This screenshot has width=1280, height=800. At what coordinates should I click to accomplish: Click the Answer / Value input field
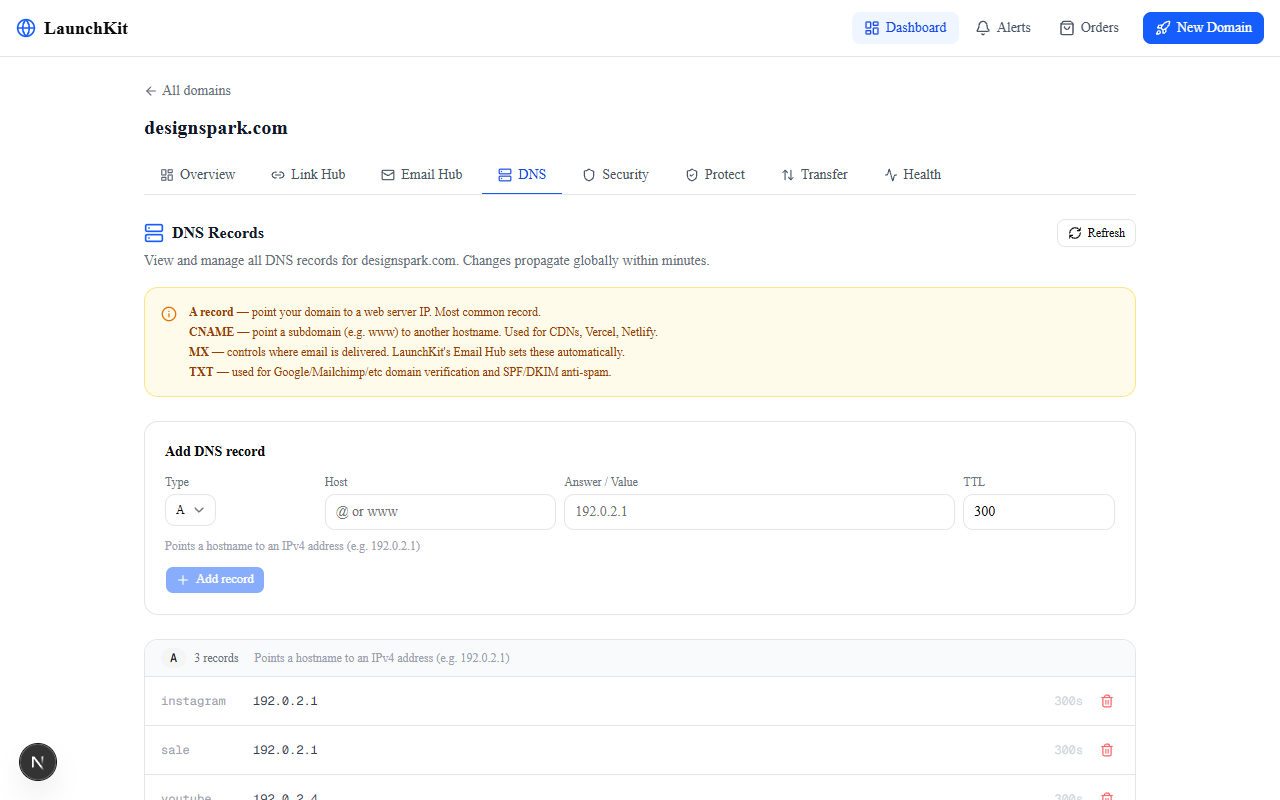(x=759, y=511)
